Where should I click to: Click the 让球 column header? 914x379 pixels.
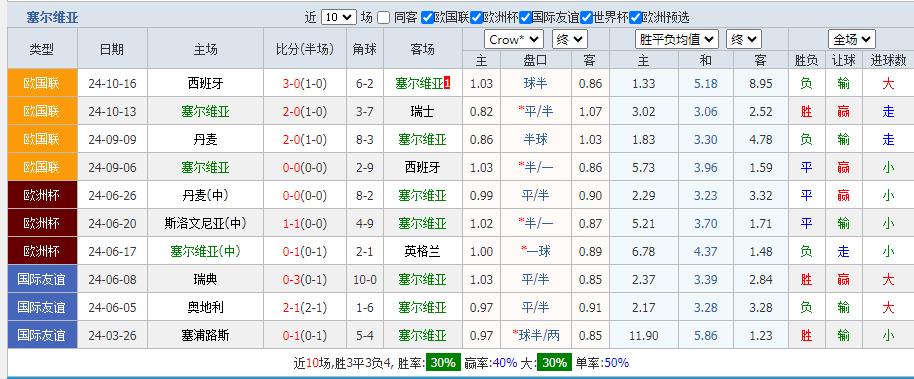tap(843, 60)
